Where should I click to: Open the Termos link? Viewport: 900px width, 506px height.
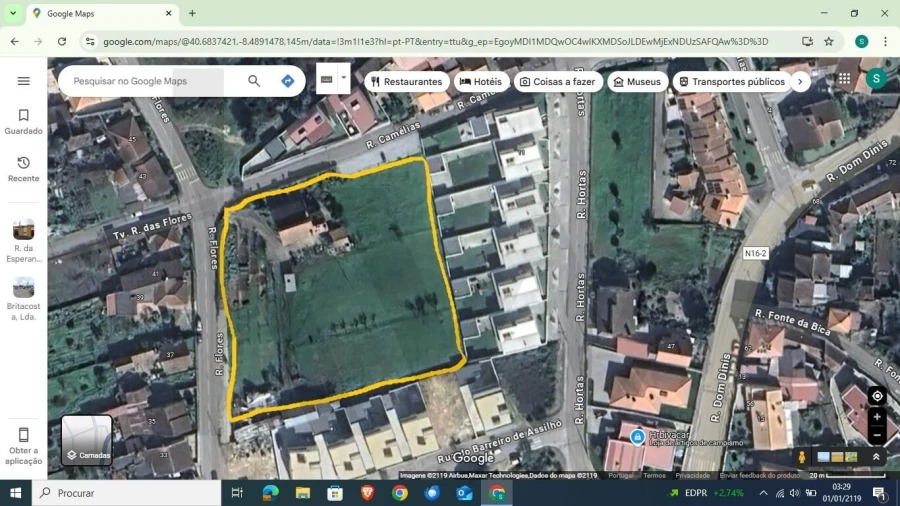point(654,476)
